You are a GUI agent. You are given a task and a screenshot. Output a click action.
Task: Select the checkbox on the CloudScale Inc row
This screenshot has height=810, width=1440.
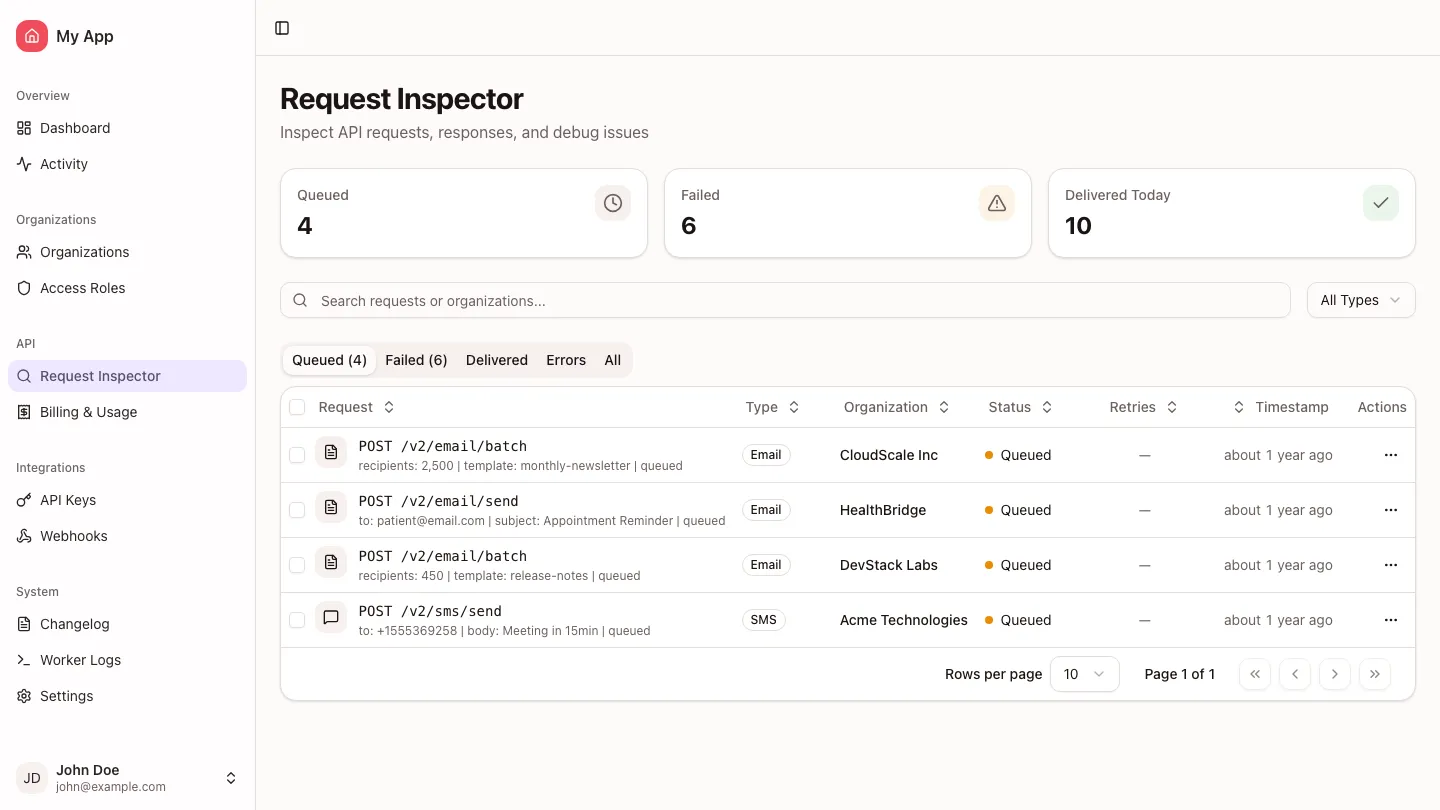coord(297,454)
